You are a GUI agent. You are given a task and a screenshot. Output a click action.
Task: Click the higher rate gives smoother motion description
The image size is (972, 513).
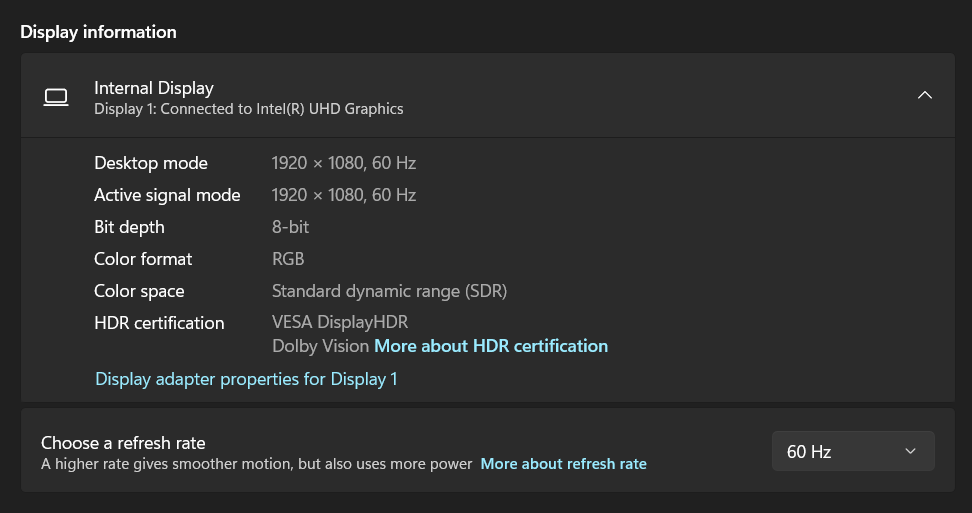(257, 463)
